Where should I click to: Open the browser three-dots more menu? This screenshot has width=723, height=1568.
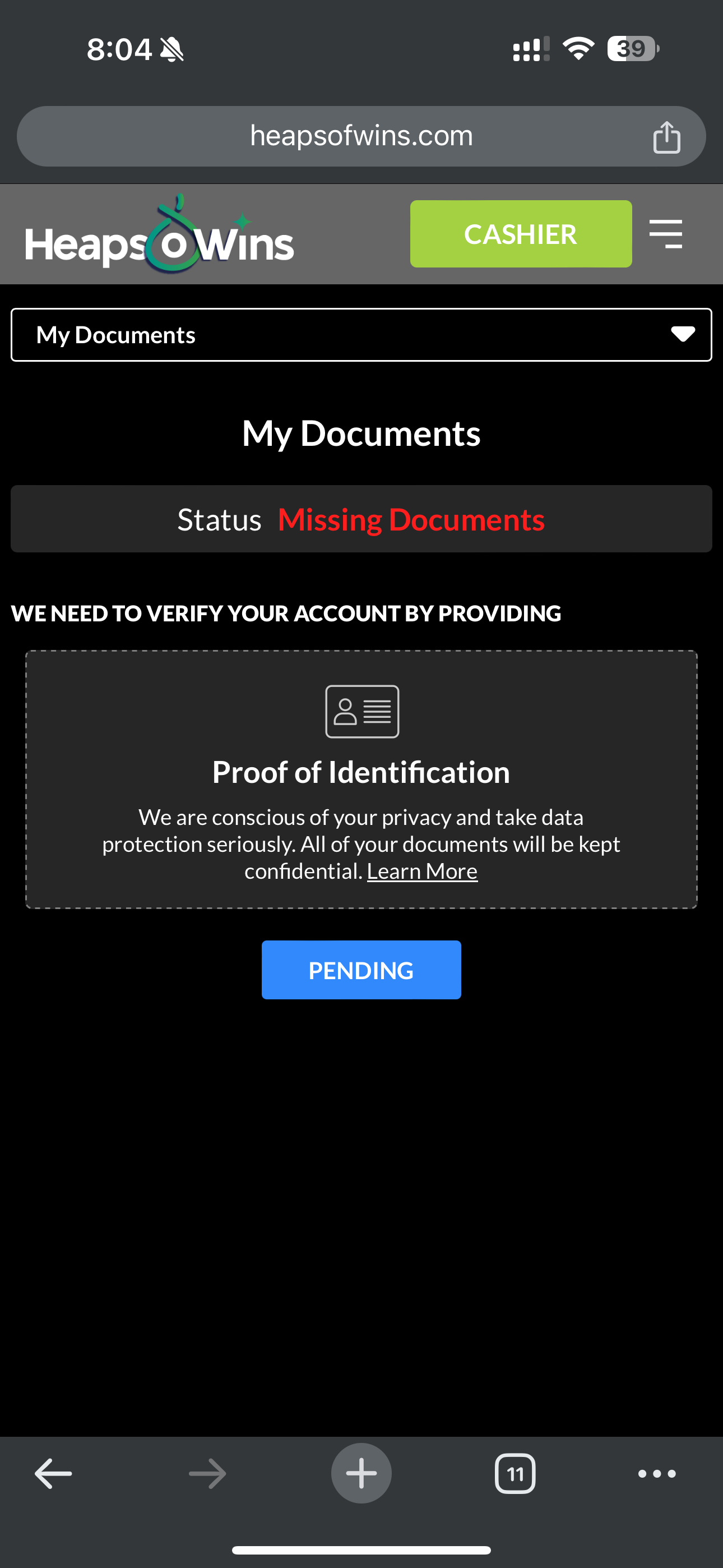click(x=657, y=1473)
